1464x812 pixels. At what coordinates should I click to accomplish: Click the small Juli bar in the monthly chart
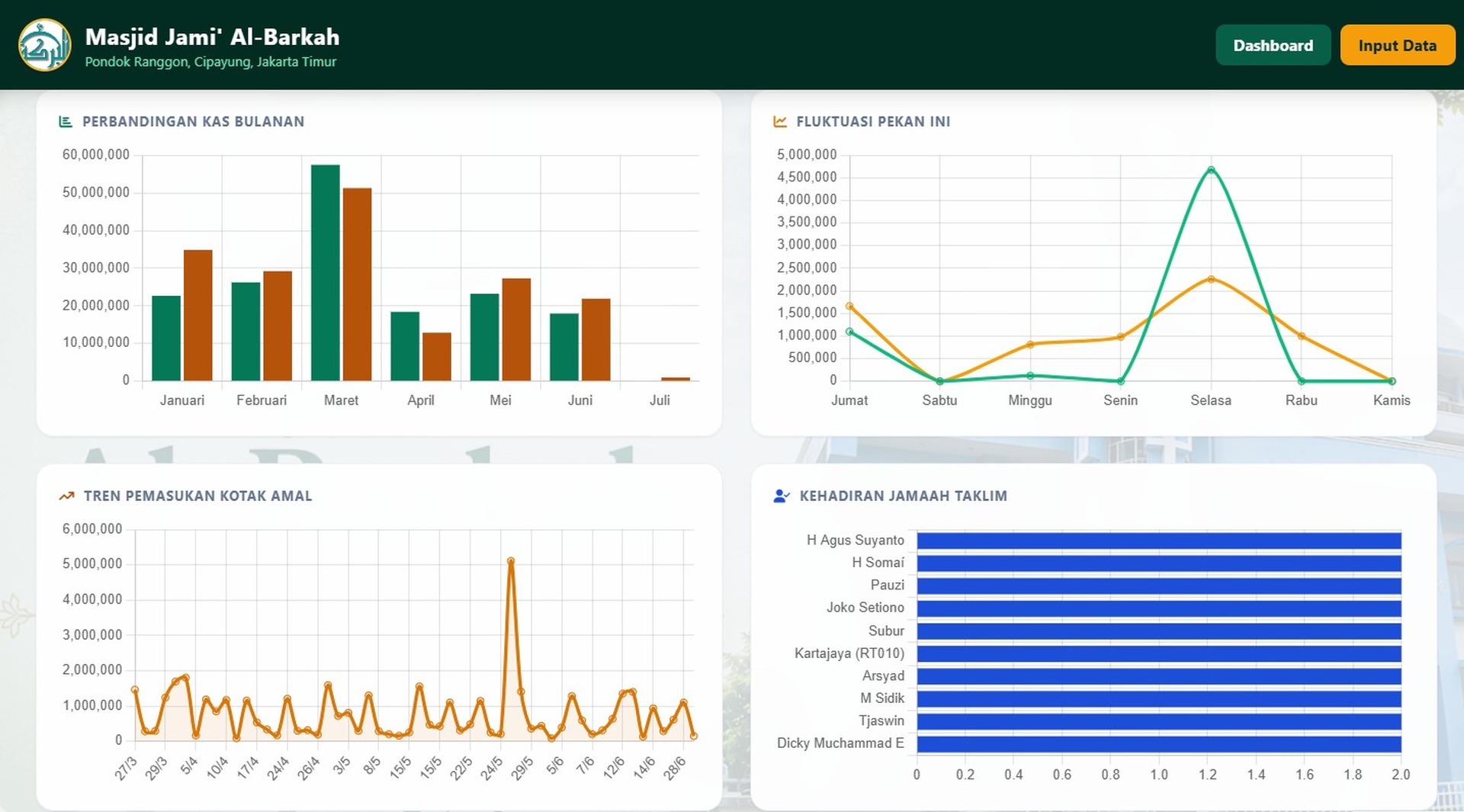pos(676,379)
